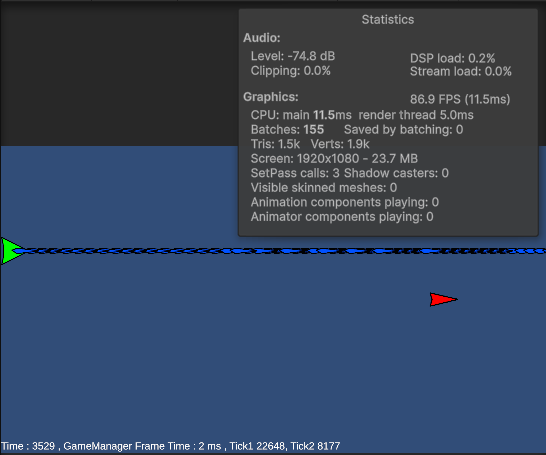Click the red arrow ship sprite

point(443,299)
